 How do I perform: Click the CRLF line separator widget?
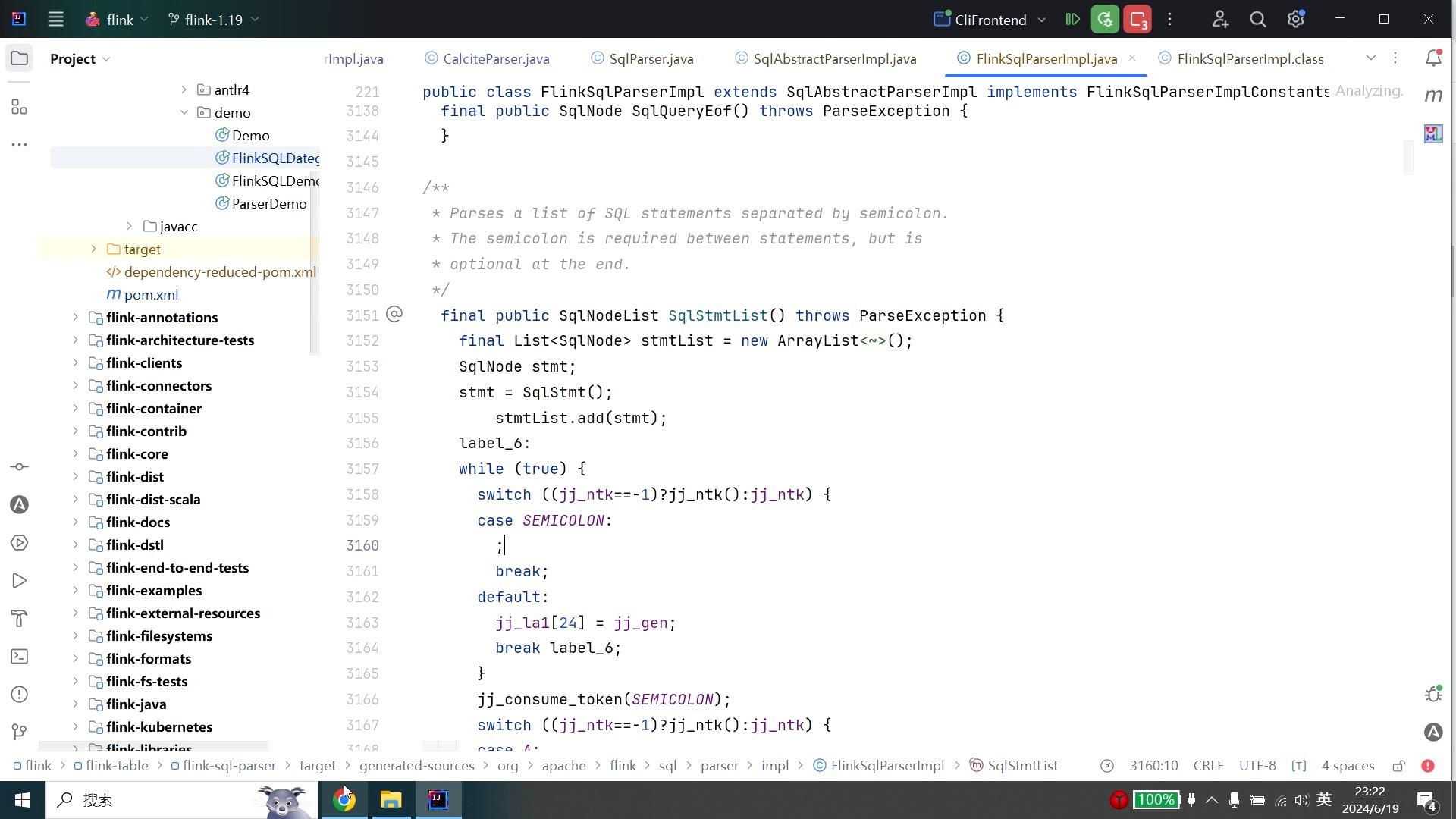point(1209,766)
